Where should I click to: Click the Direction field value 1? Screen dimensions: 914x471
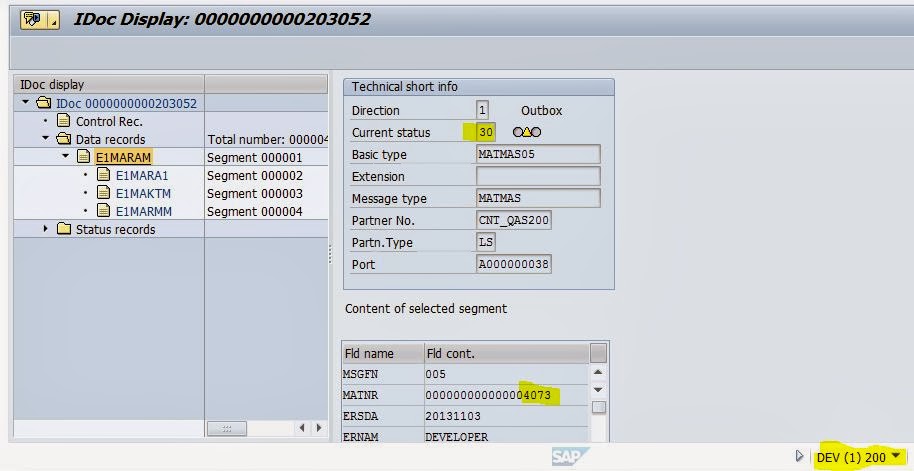482,110
